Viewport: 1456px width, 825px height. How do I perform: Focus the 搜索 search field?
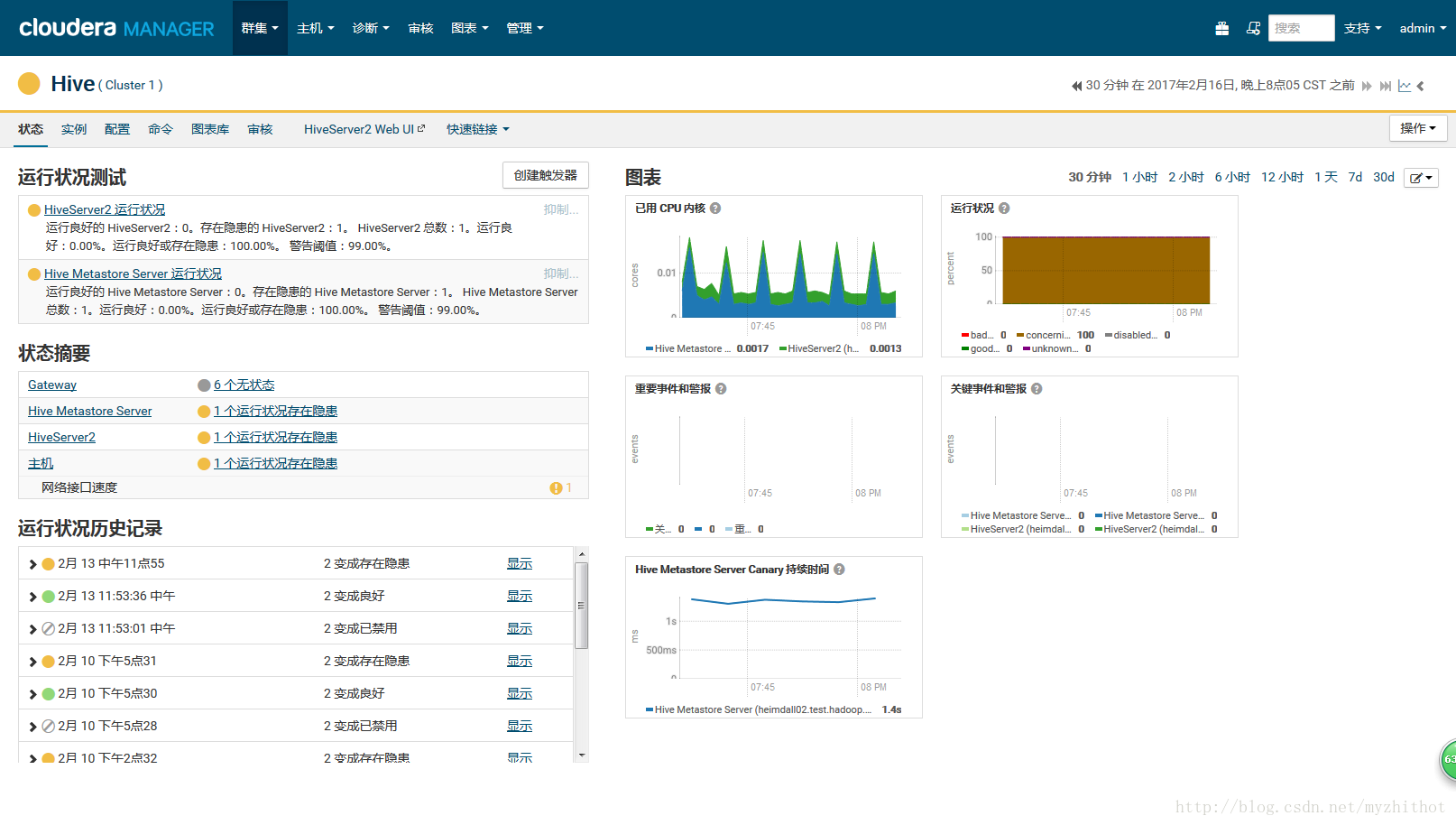pyautogui.click(x=1301, y=28)
